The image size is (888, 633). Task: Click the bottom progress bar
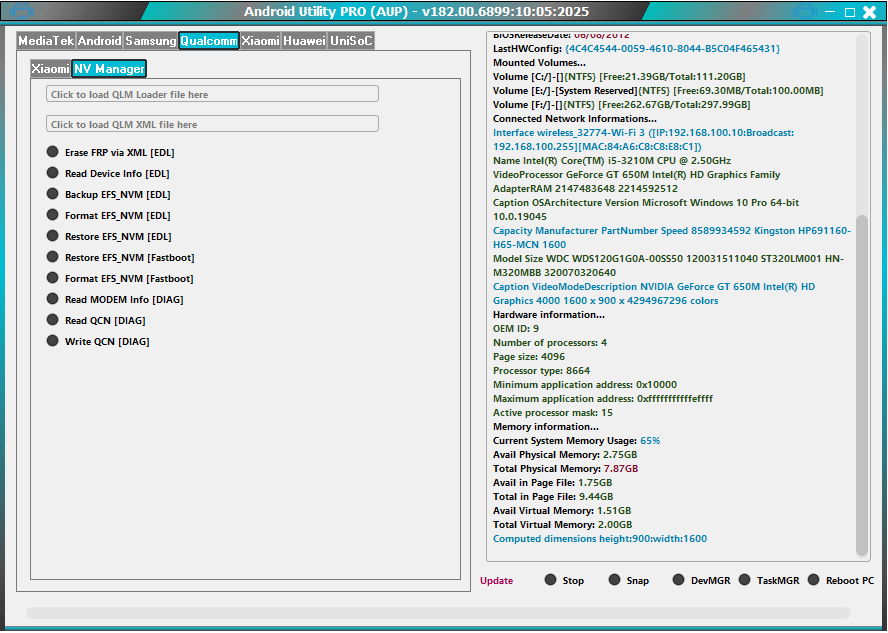point(438,613)
